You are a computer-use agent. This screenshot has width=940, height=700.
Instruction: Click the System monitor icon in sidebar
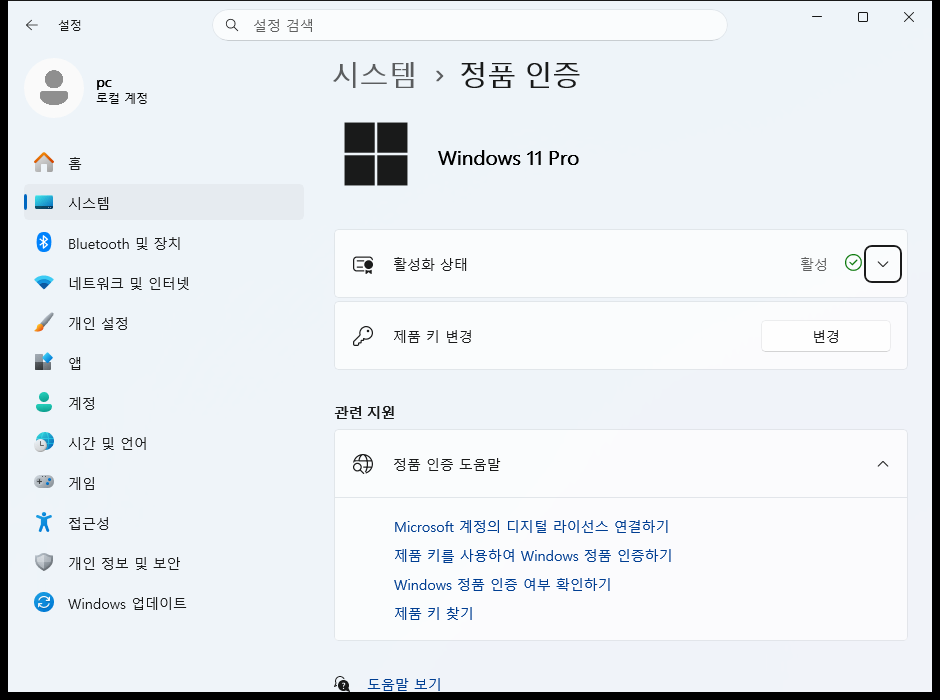(x=44, y=203)
